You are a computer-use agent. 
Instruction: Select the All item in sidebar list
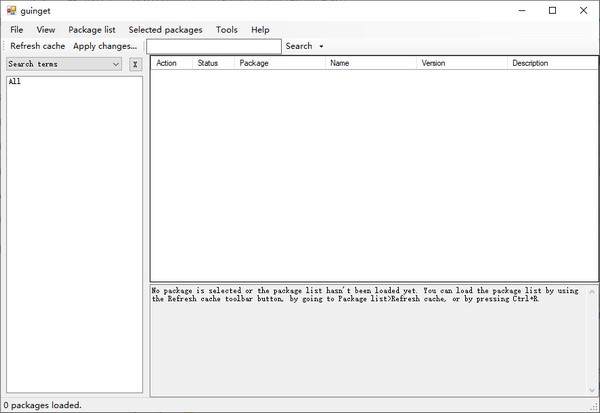[15, 82]
